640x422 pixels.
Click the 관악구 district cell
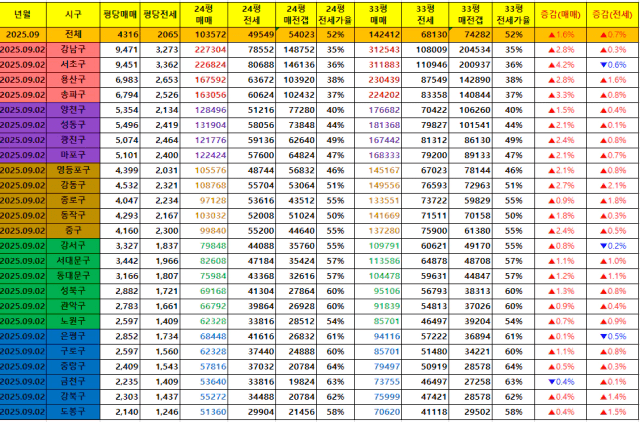pos(73,307)
